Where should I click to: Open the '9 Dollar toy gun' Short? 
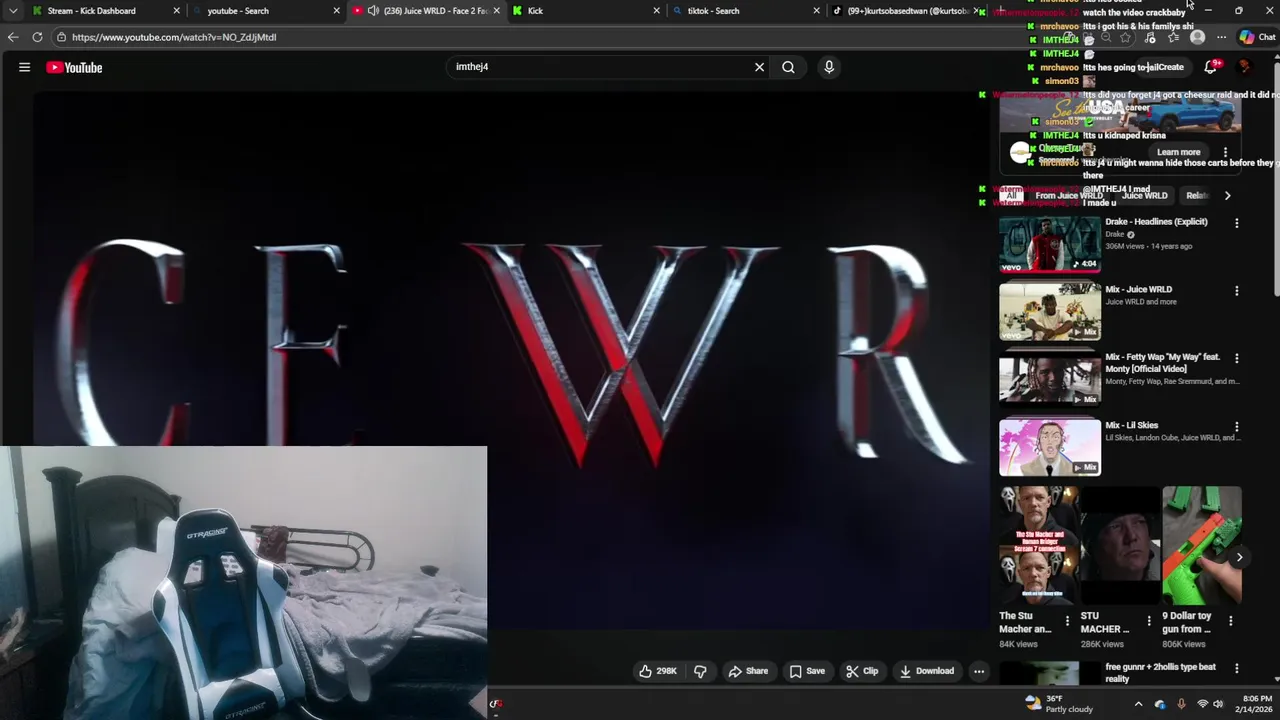[1202, 545]
